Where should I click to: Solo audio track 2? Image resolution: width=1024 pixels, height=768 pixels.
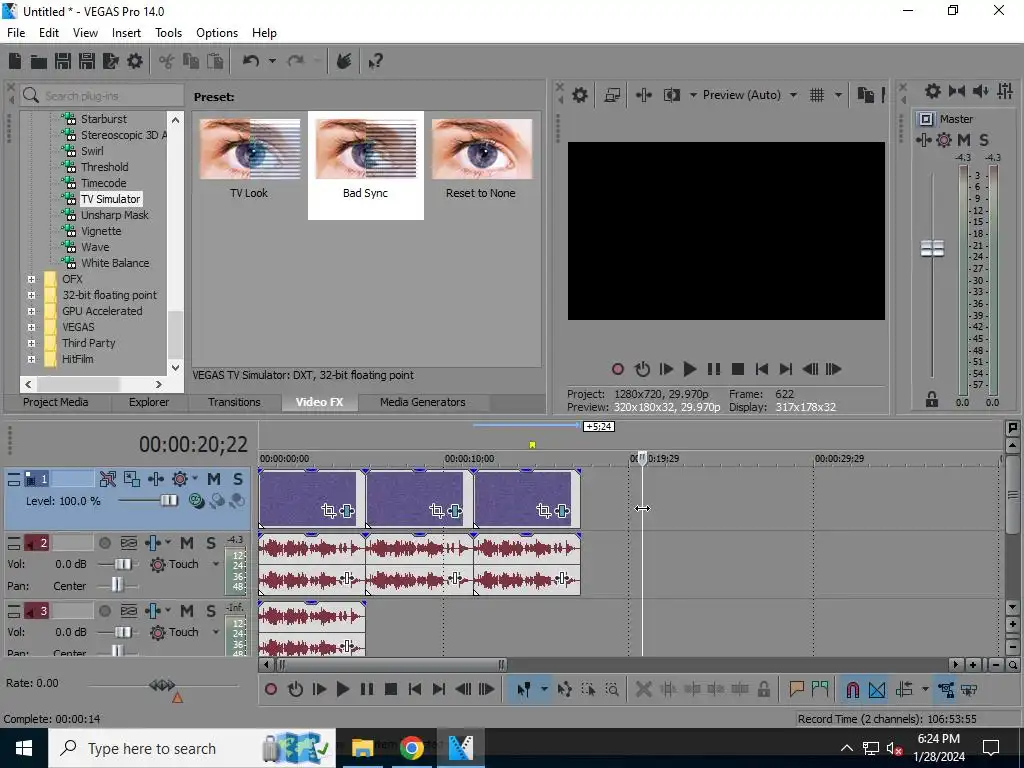(211, 543)
